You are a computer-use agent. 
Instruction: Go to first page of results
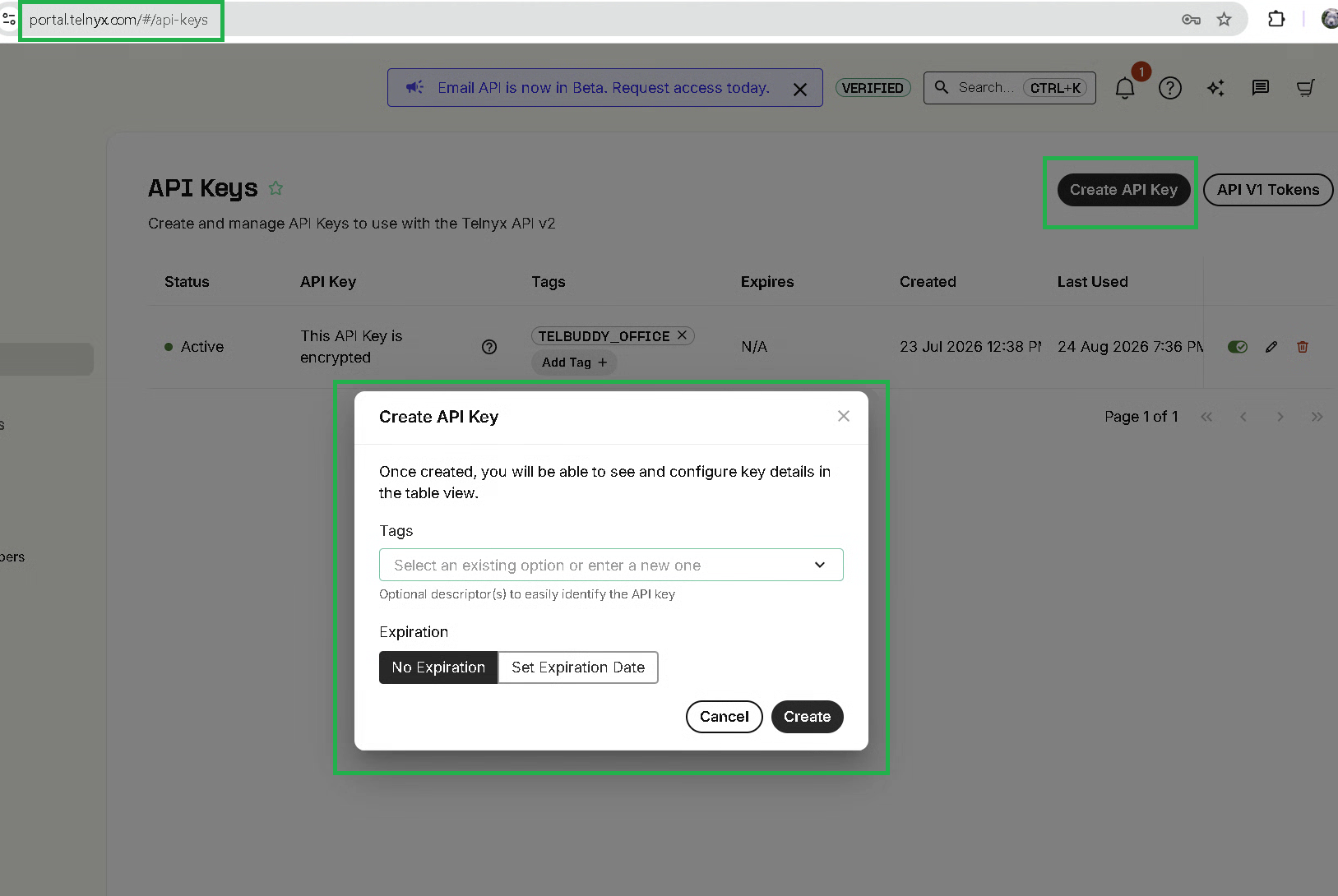point(1206,417)
